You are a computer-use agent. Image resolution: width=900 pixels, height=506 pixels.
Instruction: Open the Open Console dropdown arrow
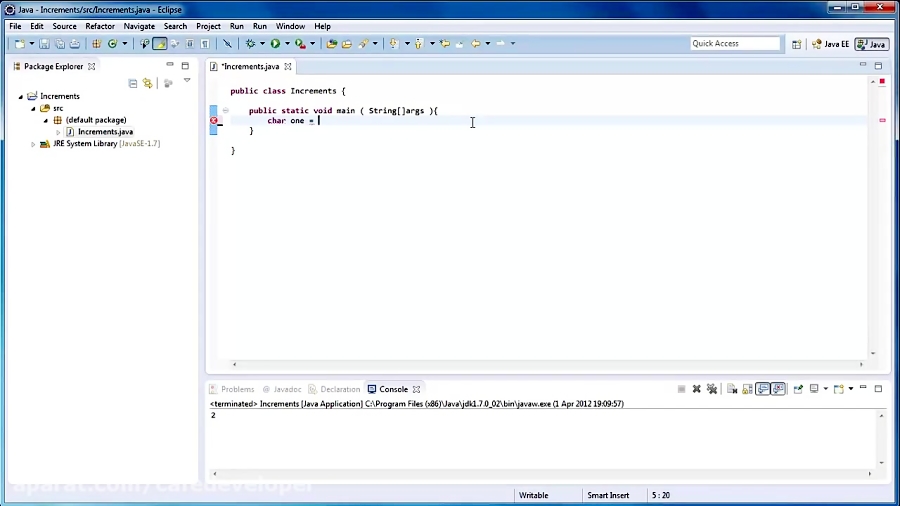(x=851, y=389)
